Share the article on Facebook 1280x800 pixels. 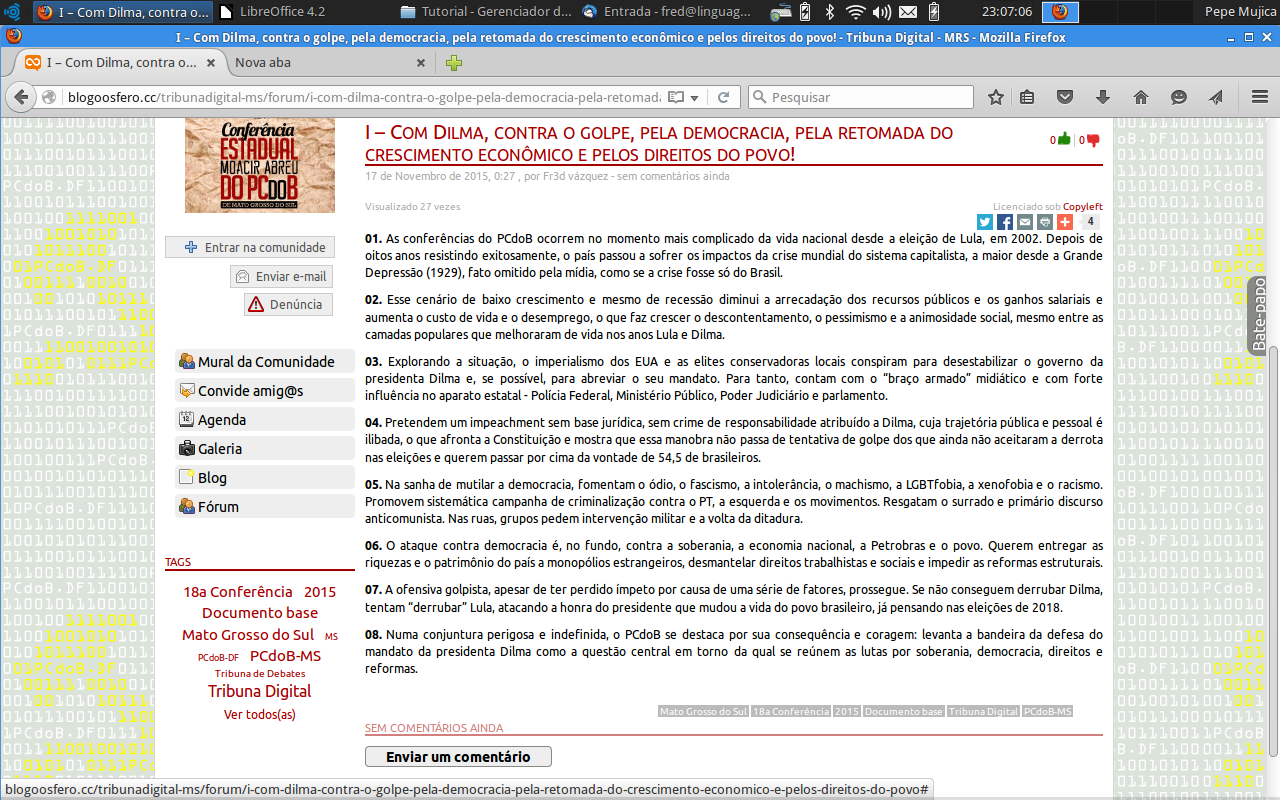click(1005, 222)
